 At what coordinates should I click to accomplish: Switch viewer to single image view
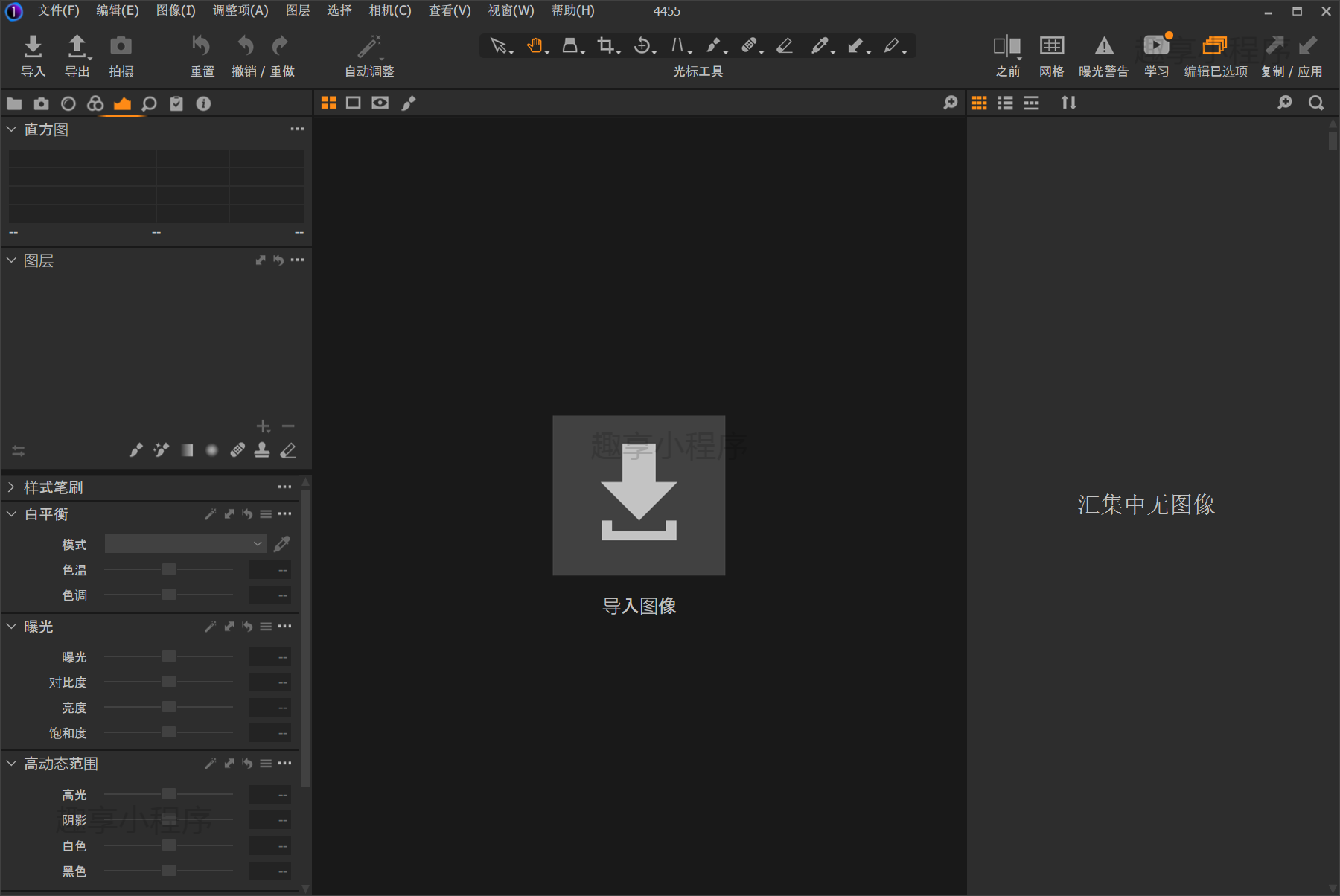coord(354,103)
